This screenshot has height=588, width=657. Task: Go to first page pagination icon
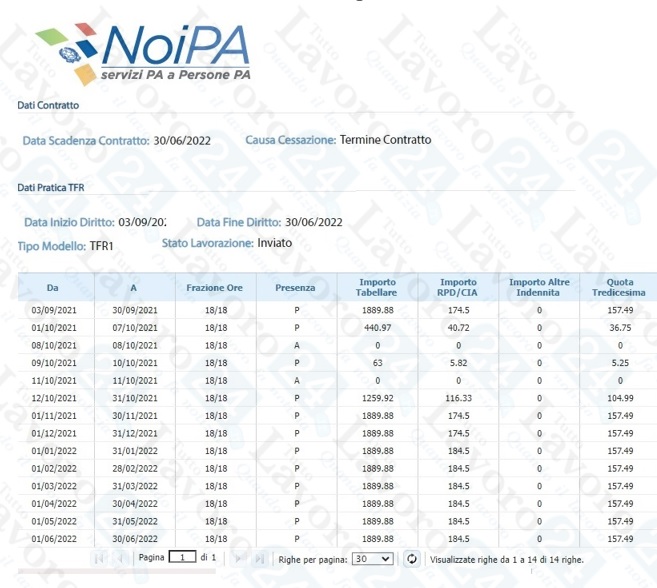[x=99, y=559]
